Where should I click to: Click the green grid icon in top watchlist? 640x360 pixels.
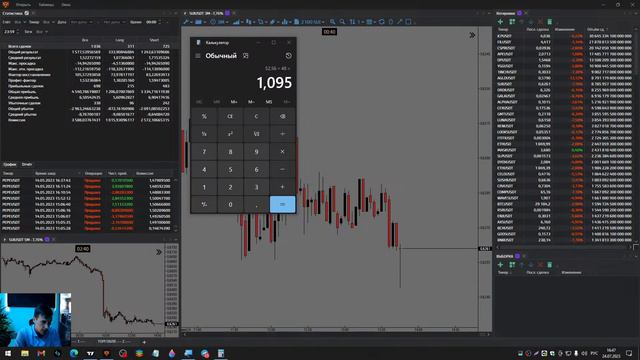pos(512,22)
